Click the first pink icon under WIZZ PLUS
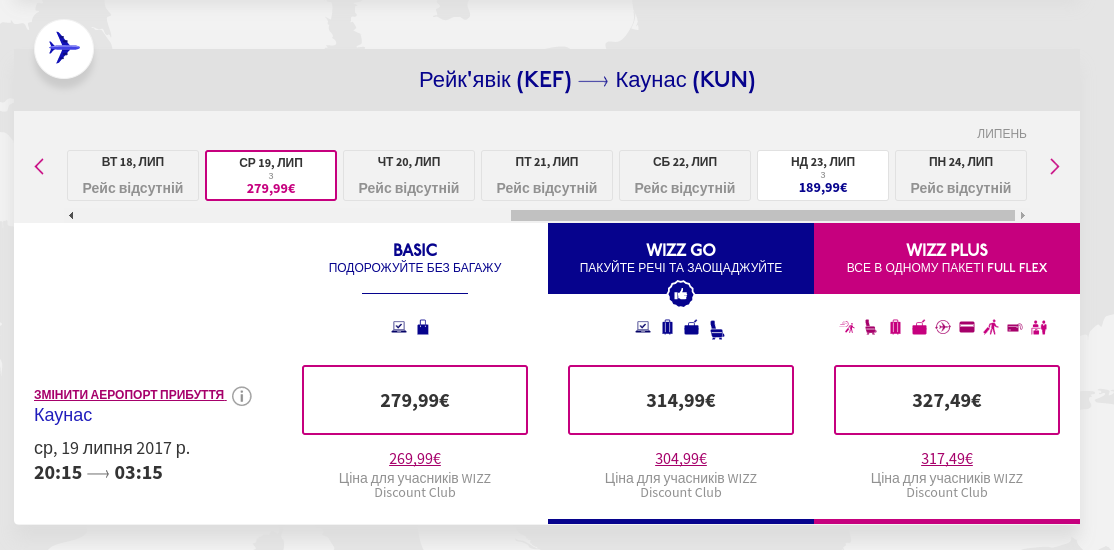This screenshot has height=550, width=1114. [x=847, y=327]
